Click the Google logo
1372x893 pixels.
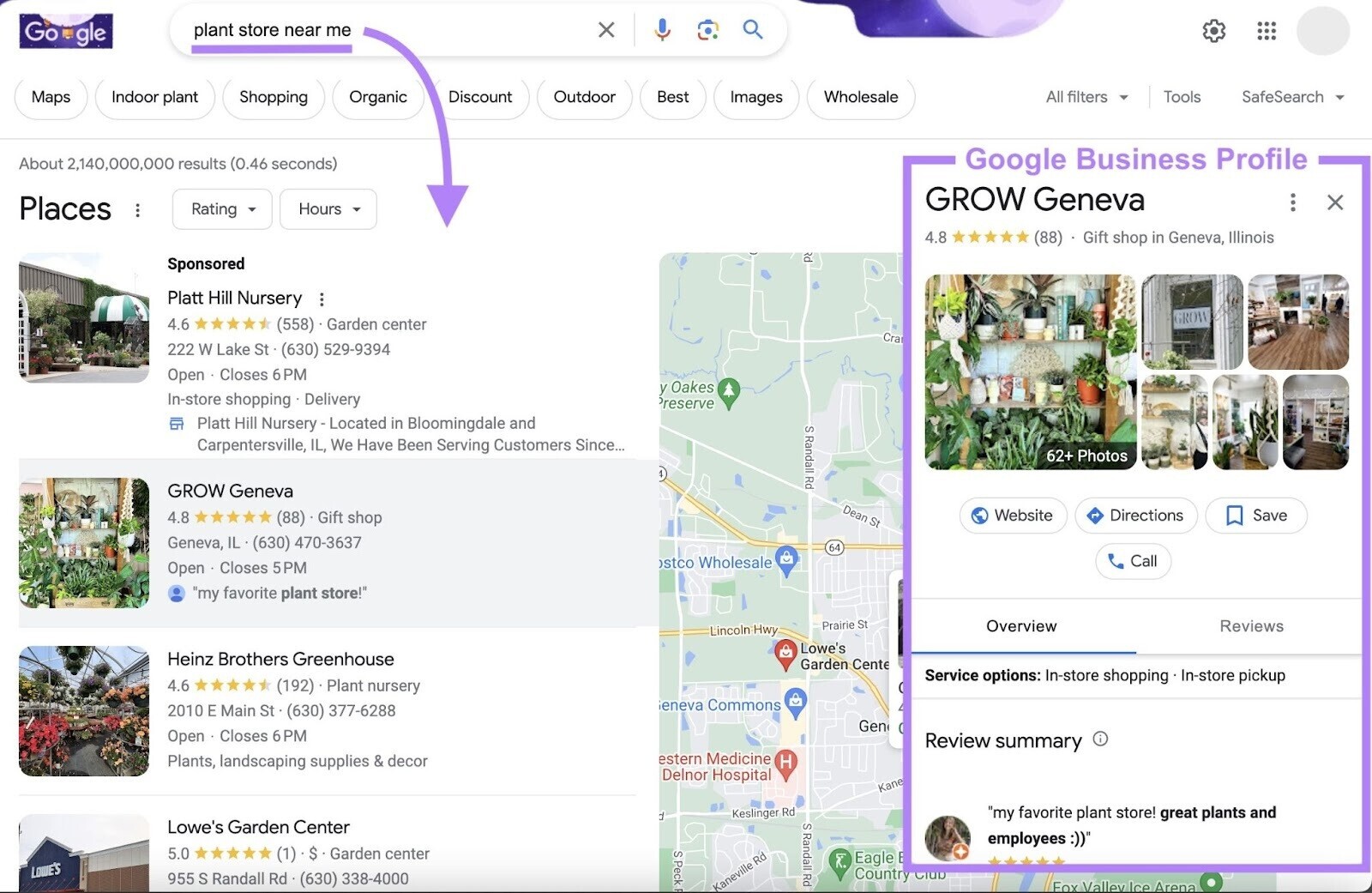[66, 31]
